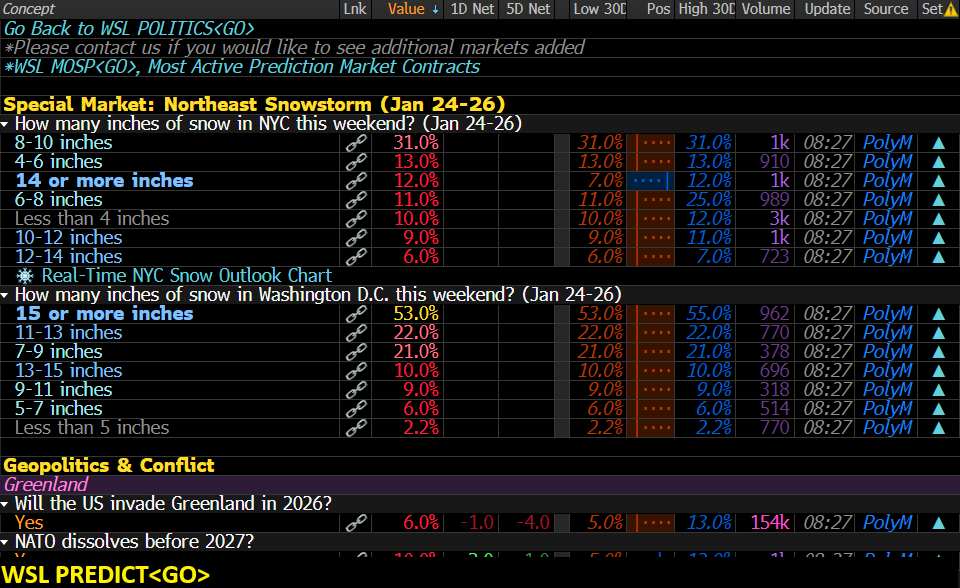The height and width of the screenshot is (588, 960).
Task: Click the link icon for 13-15 inches row
Action: coord(356,371)
